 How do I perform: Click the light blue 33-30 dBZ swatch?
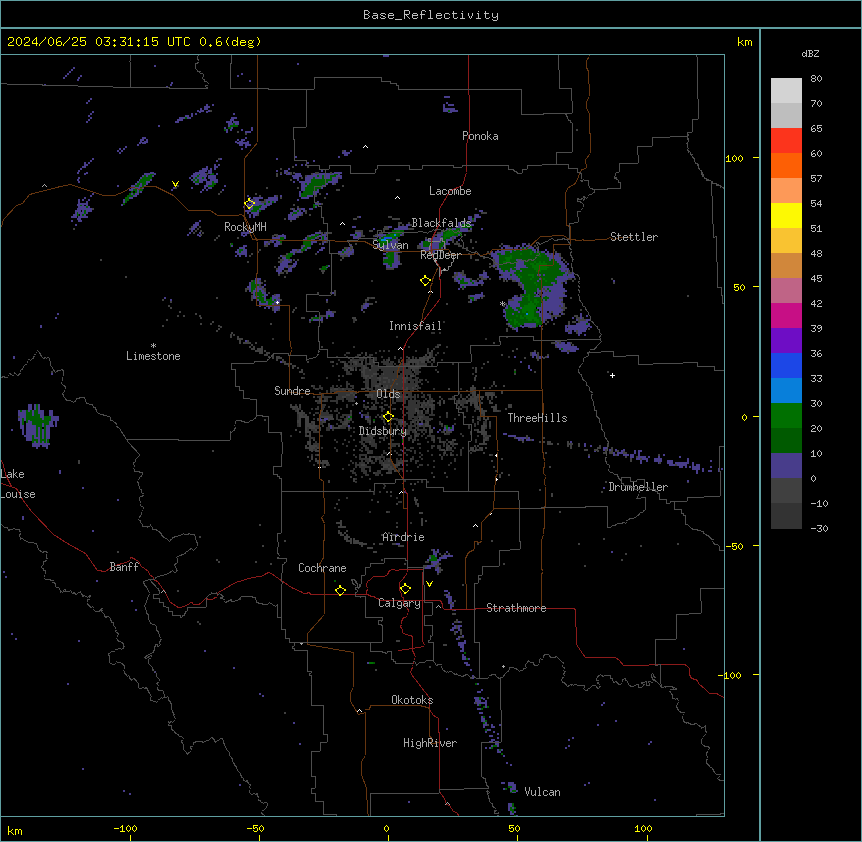[786, 391]
